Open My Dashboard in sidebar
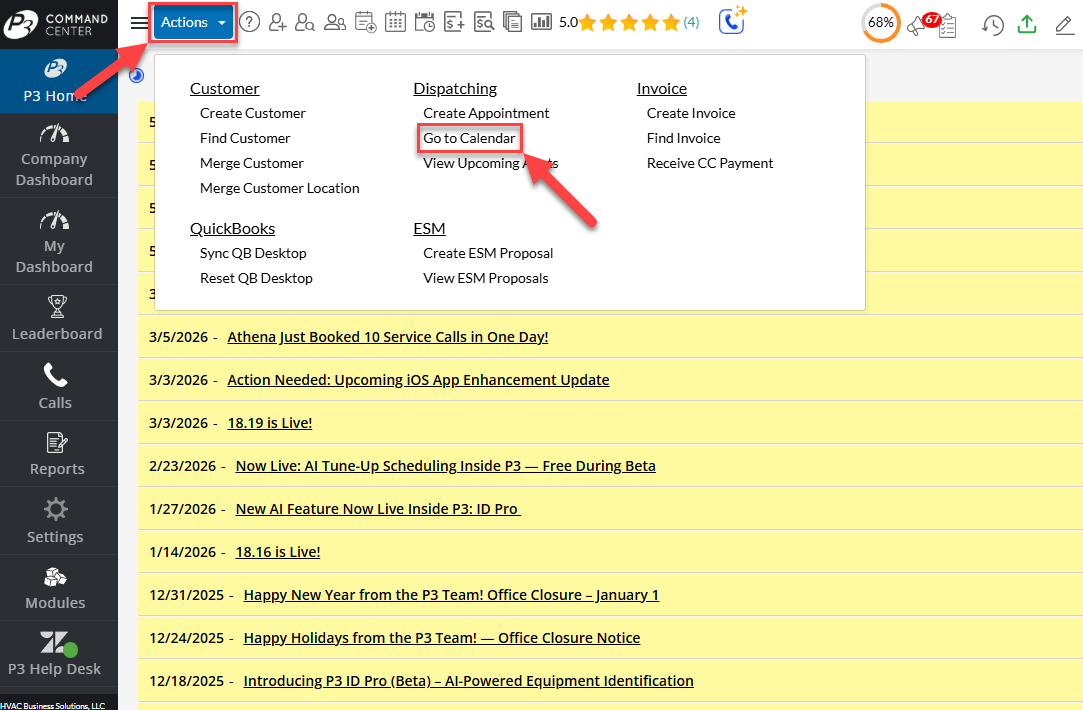Image resolution: width=1083 pixels, height=710 pixels. click(x=59, y=242)
